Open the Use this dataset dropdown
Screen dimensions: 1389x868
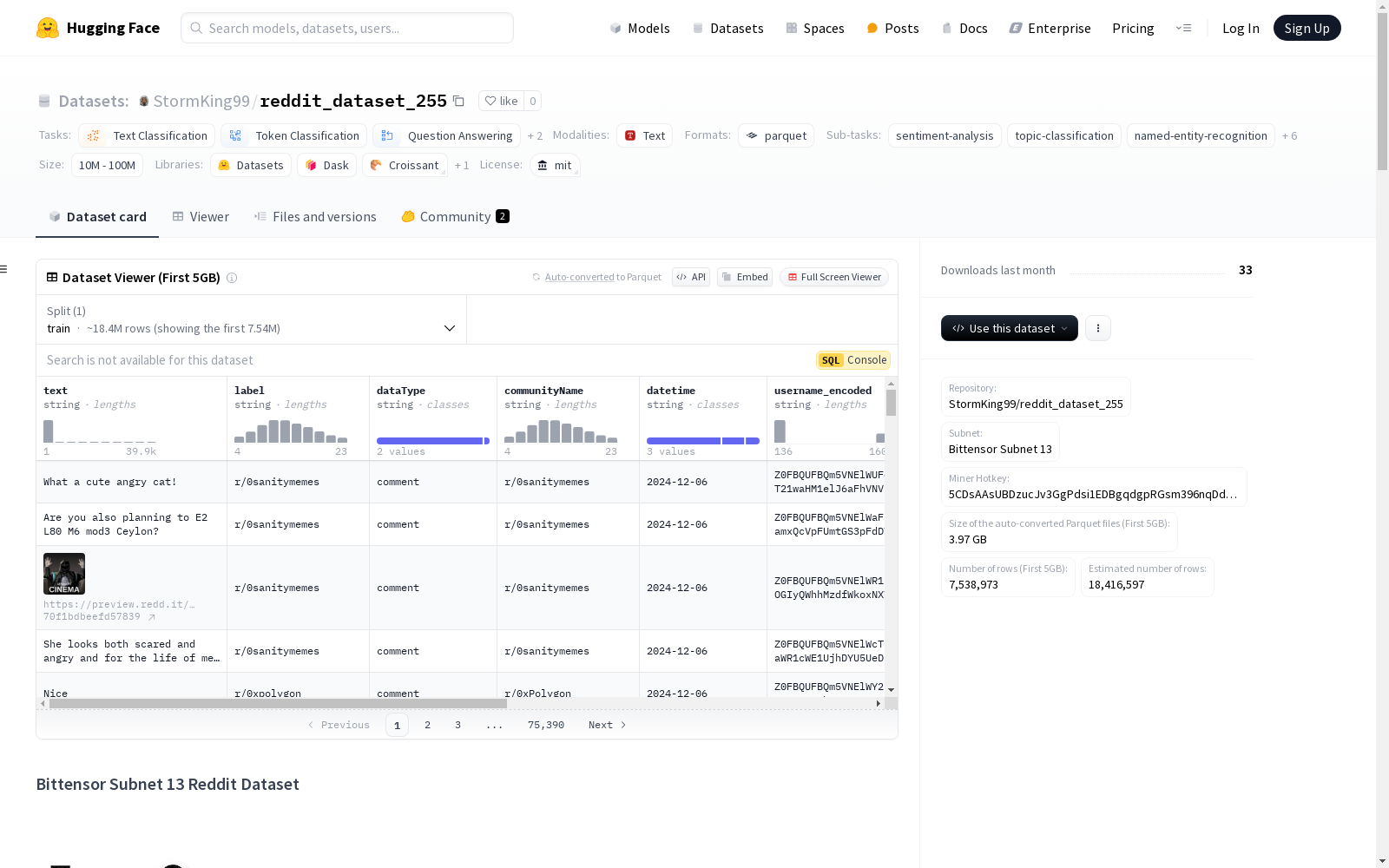coord(1010,328)
